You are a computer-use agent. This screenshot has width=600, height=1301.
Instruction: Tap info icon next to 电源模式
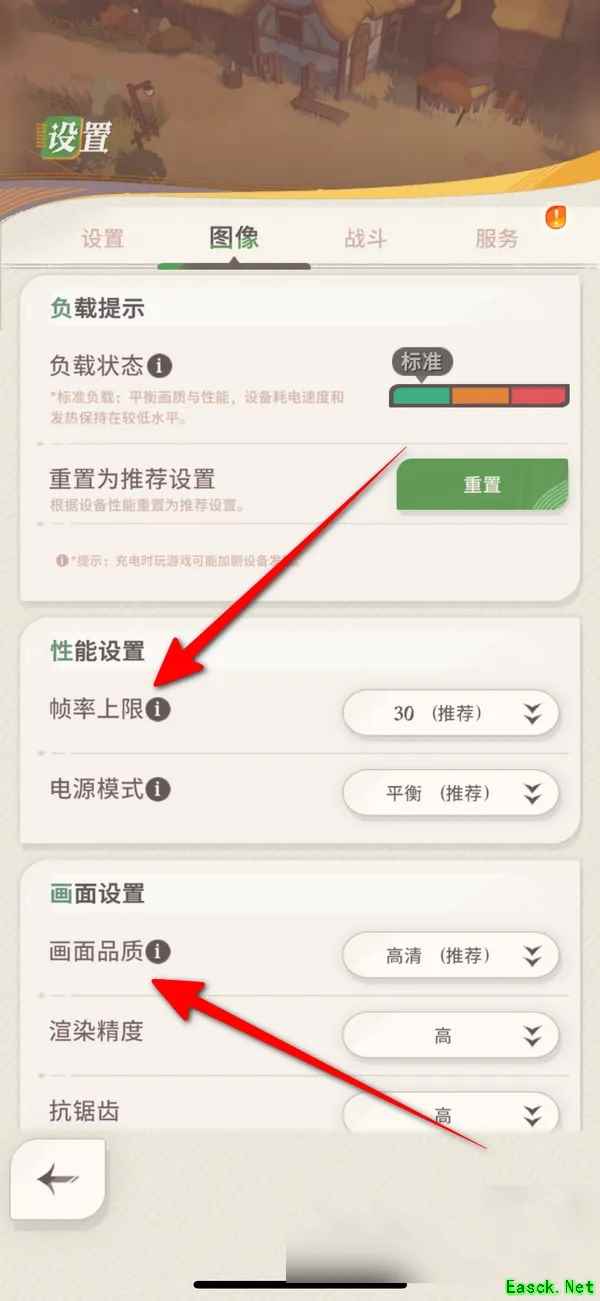coord(158,789)
